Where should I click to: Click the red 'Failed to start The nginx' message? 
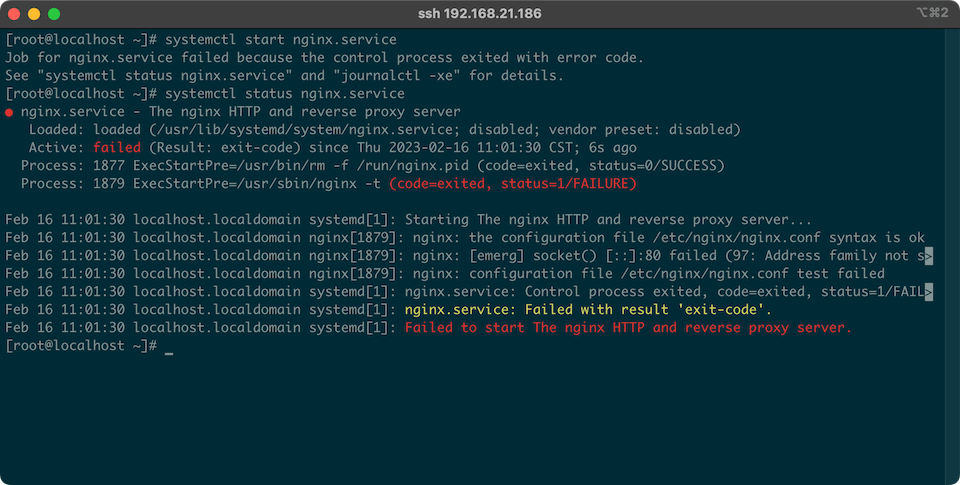pyautogui.click(x=628, y=328)
